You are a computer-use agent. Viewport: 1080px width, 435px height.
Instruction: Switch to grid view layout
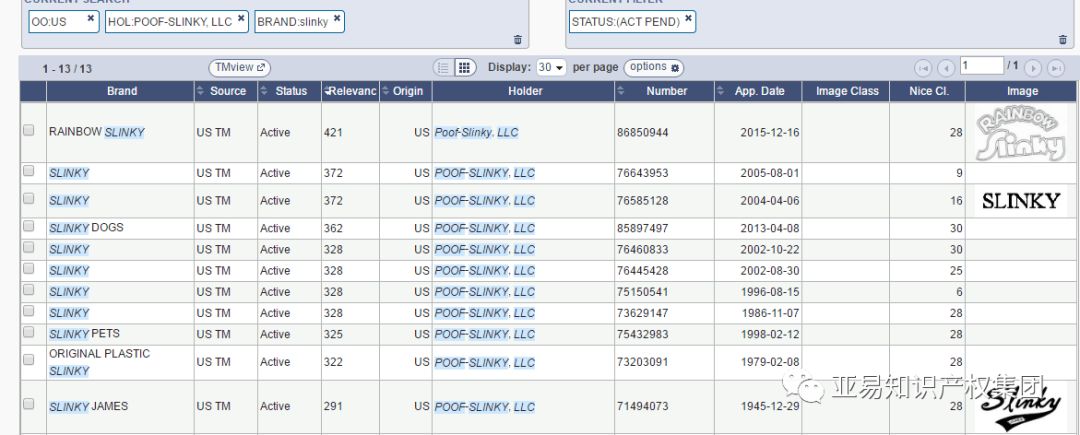point(464,67)
